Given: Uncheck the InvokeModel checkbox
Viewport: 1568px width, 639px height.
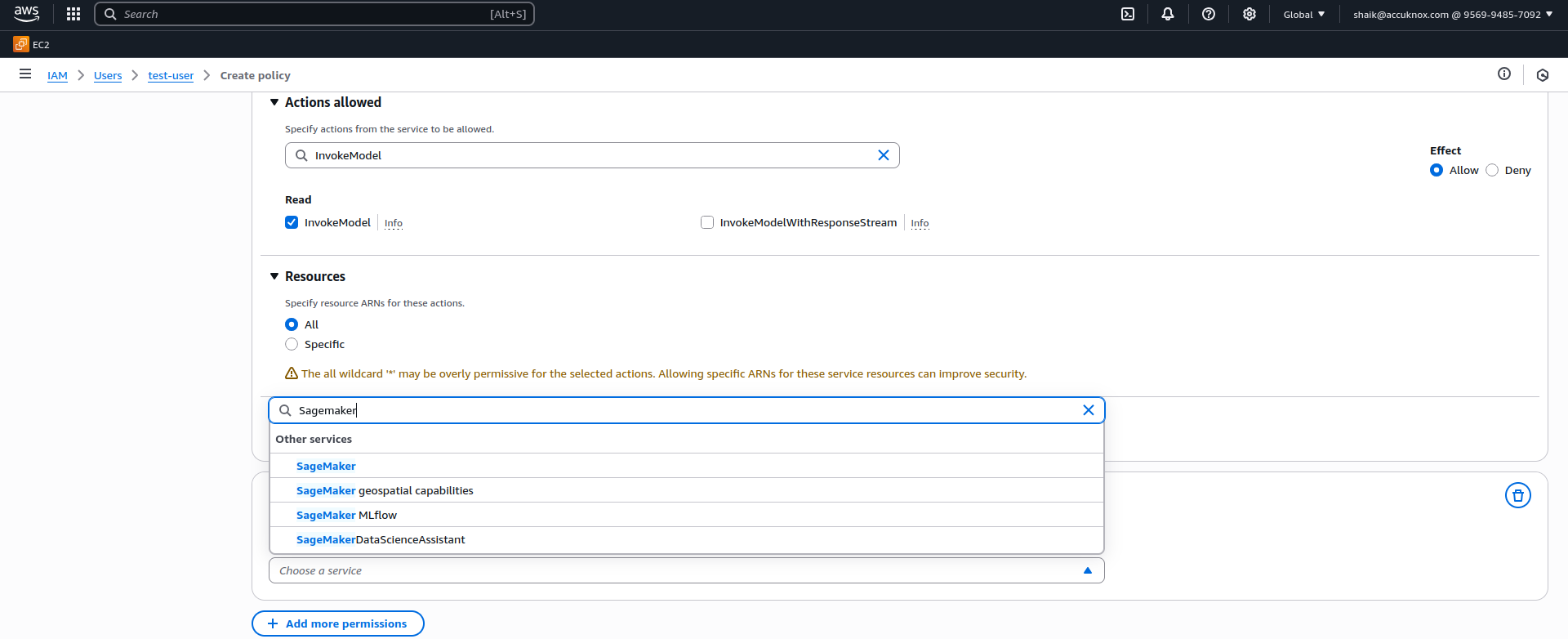Looking at the screenshot, I should point(292,222).
